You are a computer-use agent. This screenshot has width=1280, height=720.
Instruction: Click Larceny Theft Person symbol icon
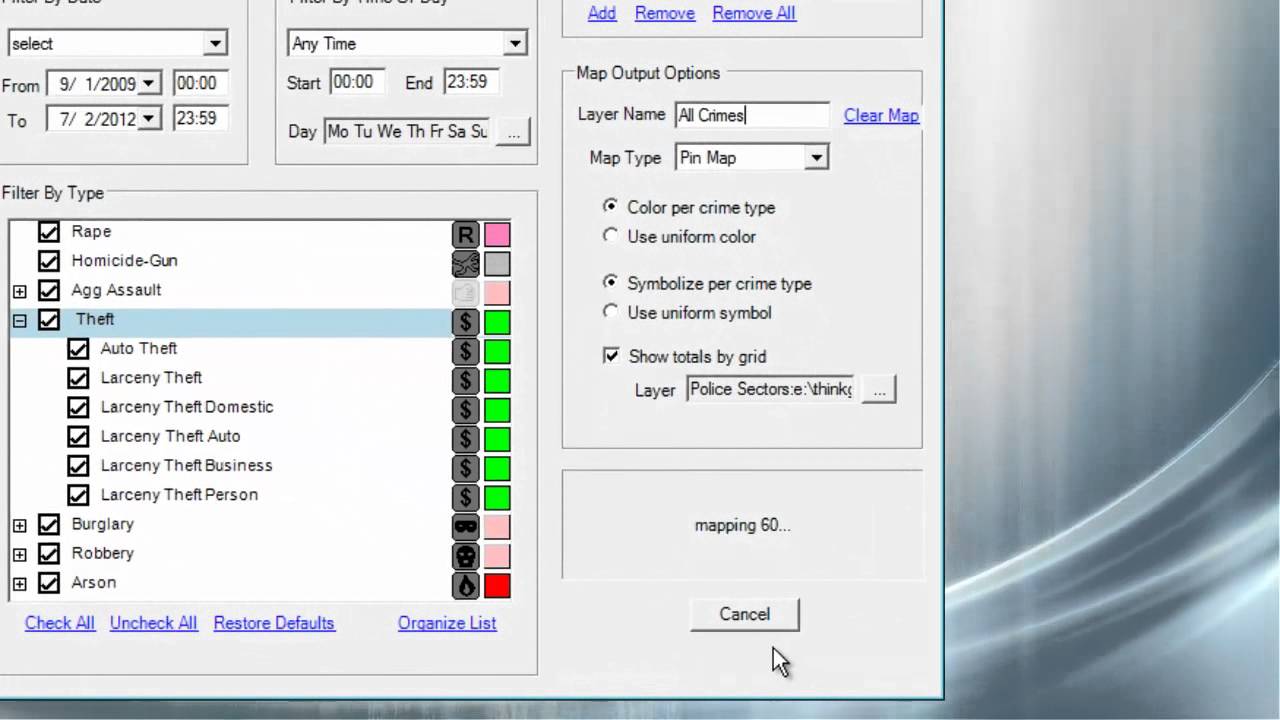point(466,497)
